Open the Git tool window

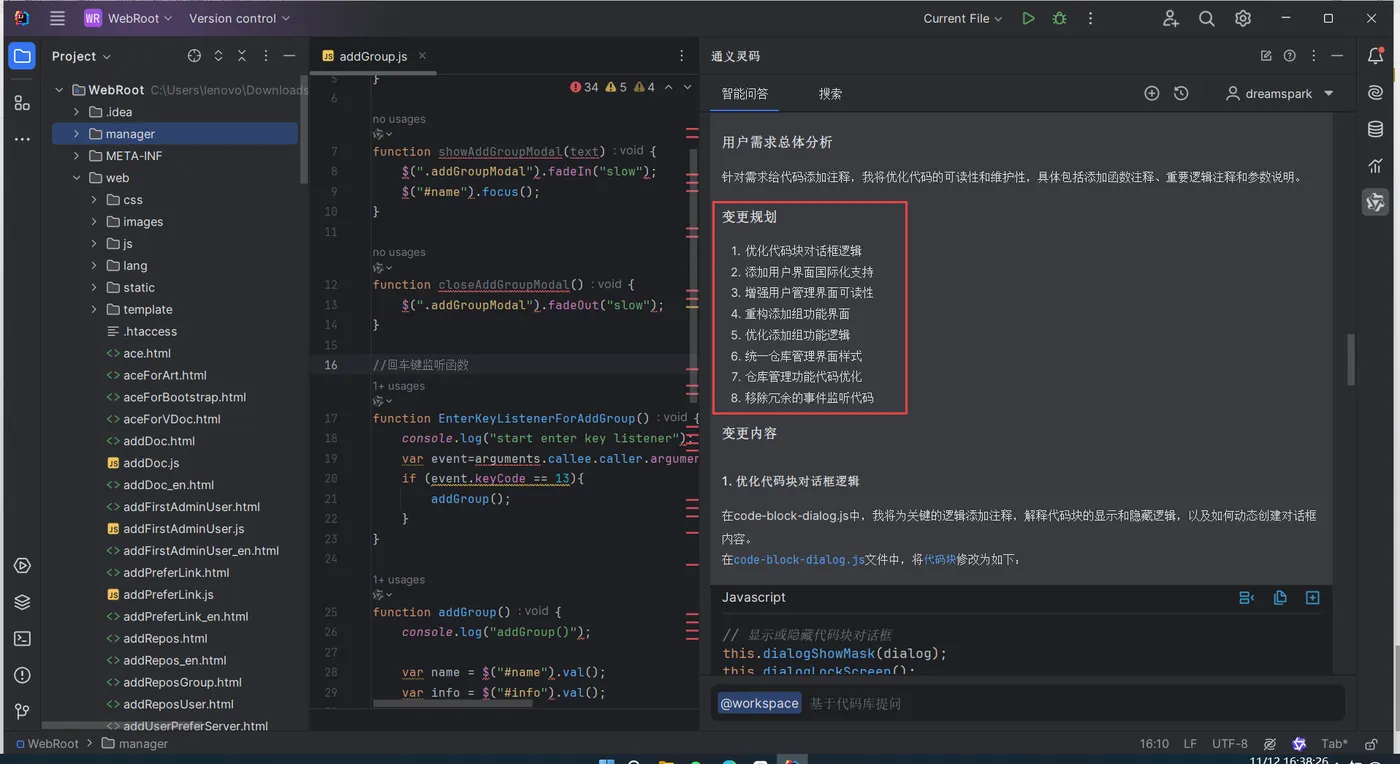pos(22,711)
